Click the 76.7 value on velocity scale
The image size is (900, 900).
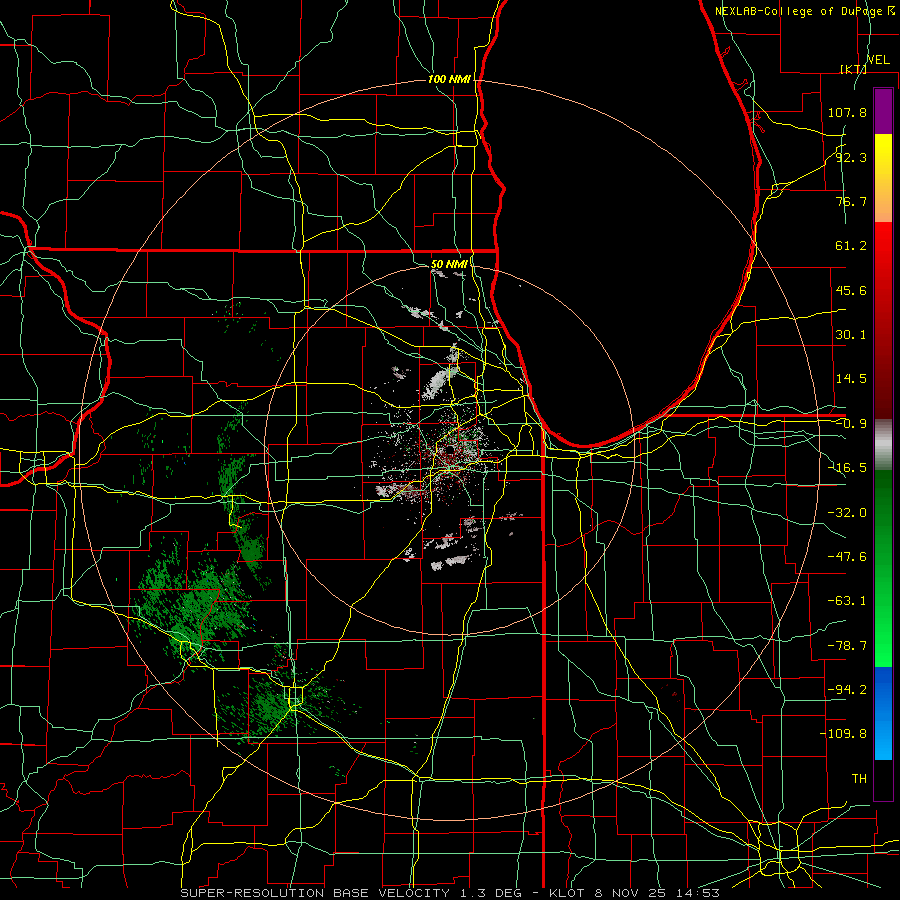tap(851, 201)
